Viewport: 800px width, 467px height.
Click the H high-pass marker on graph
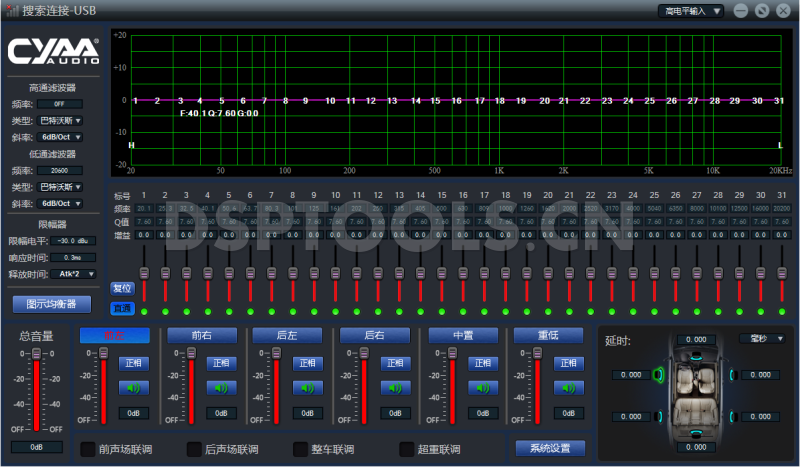click(x=131, y=145)
